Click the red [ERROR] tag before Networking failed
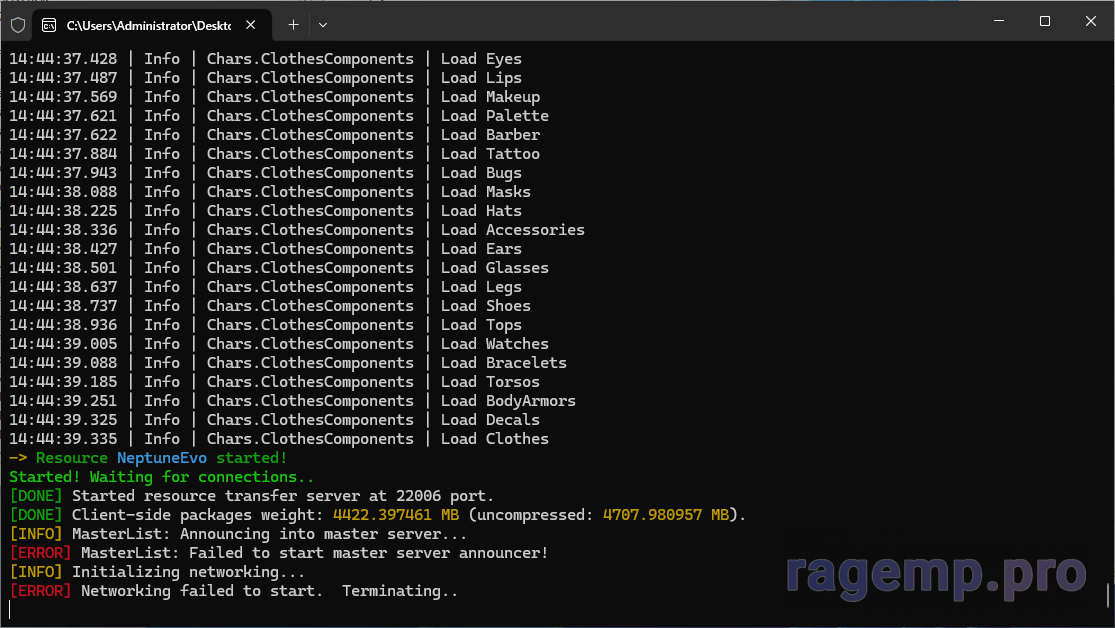The image size is (1115, 628). tap(40, 591)
